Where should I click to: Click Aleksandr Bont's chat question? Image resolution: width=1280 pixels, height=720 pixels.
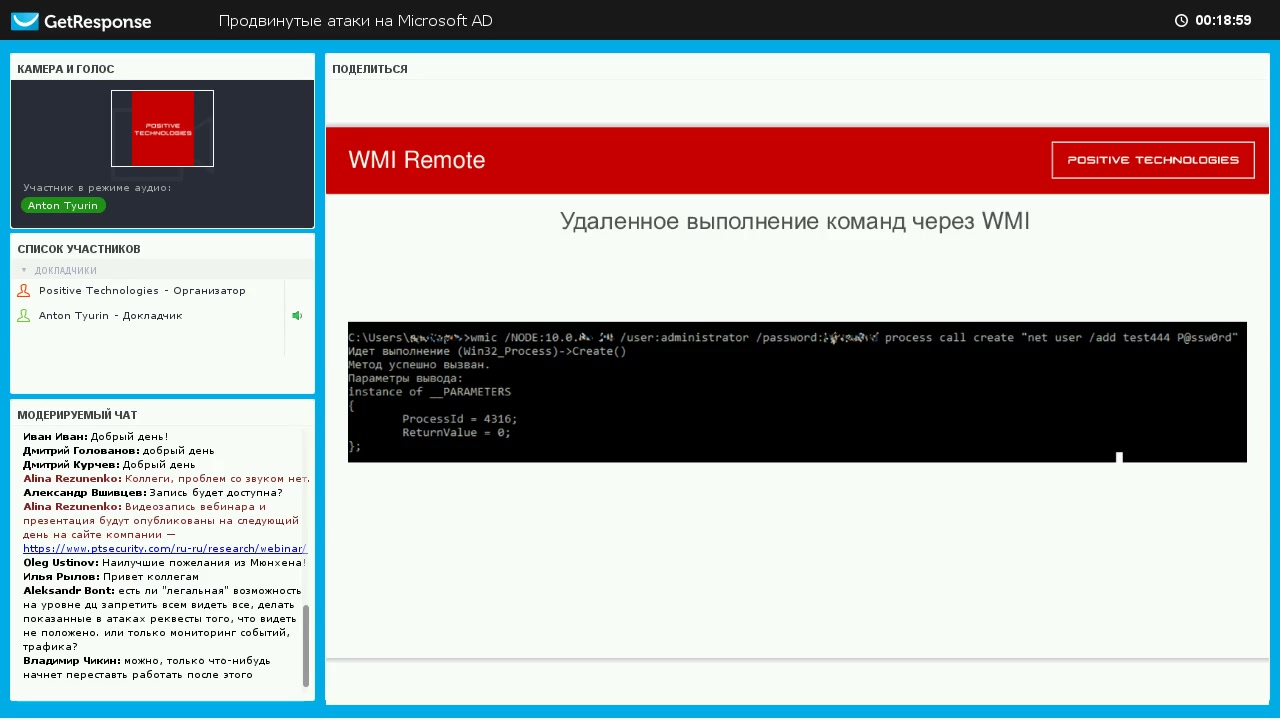point(163,619)
